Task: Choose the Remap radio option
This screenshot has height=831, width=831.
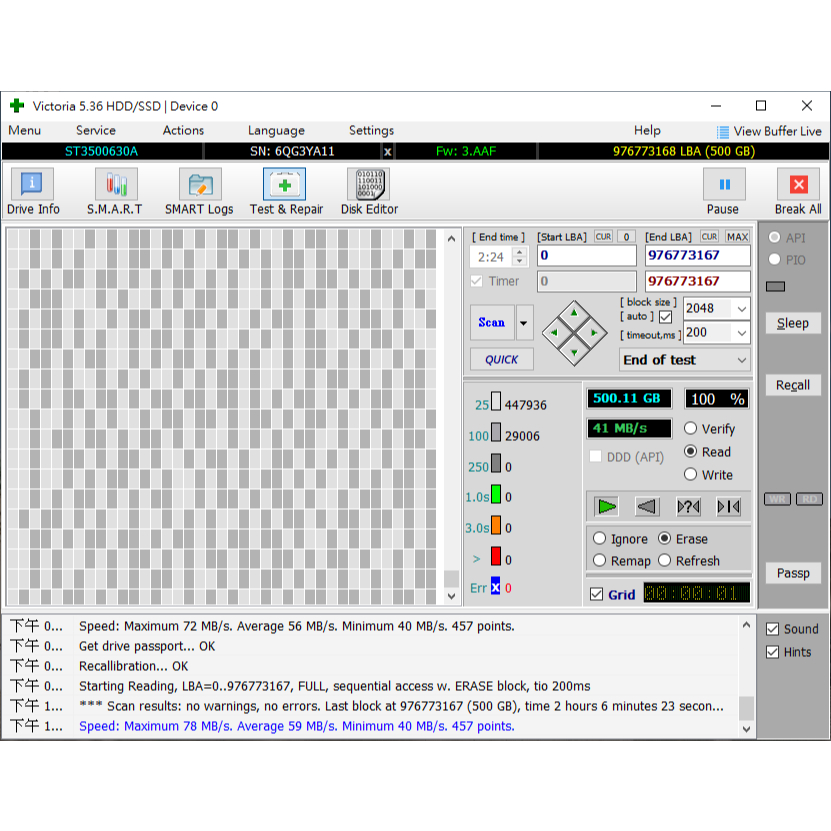Action: 600,561
